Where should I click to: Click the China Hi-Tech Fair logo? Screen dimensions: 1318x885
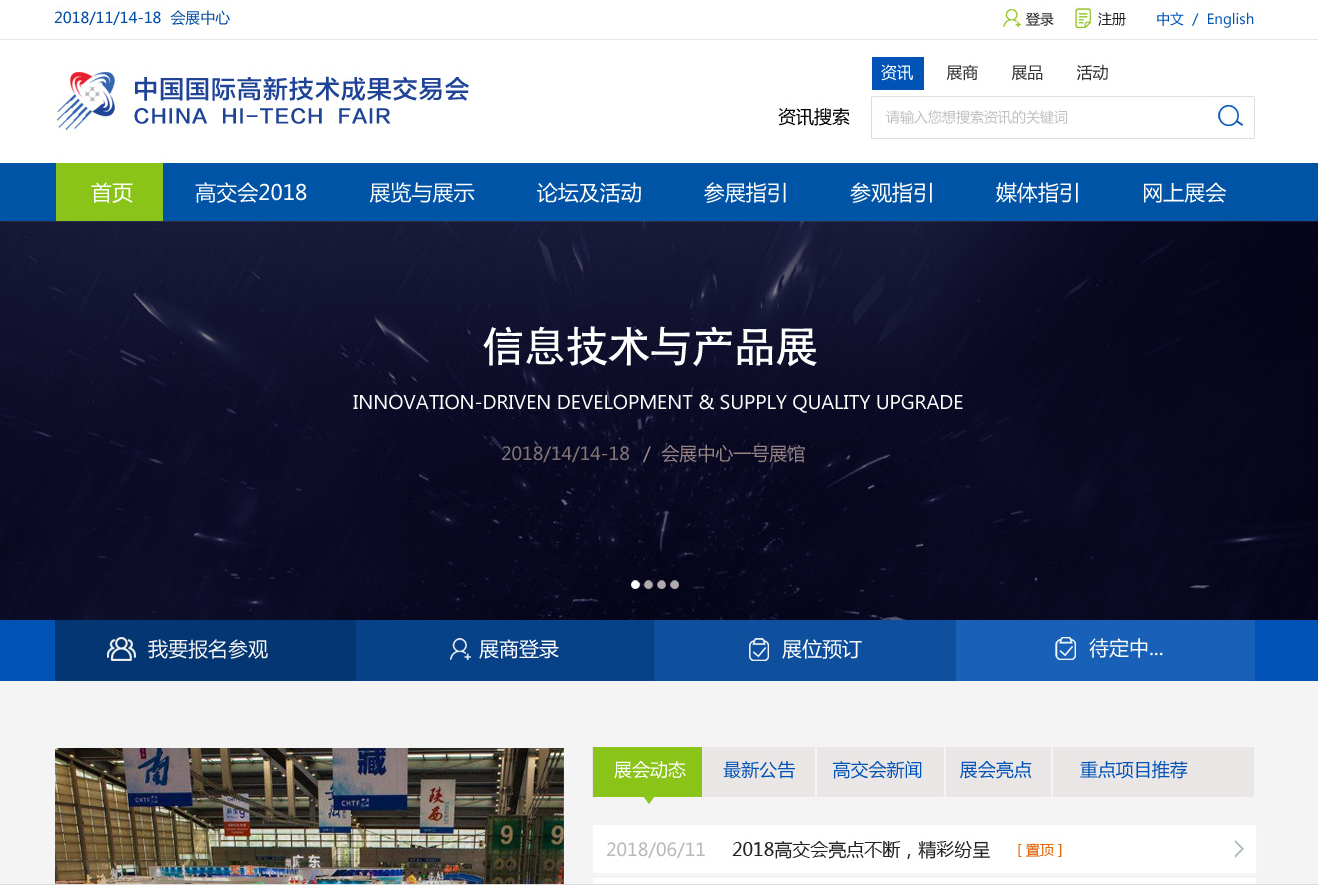(x=262, y=100)
